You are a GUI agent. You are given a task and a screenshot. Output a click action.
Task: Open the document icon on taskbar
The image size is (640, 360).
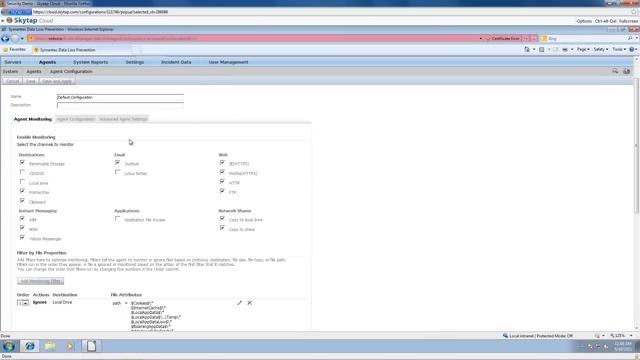pos(91,347)
